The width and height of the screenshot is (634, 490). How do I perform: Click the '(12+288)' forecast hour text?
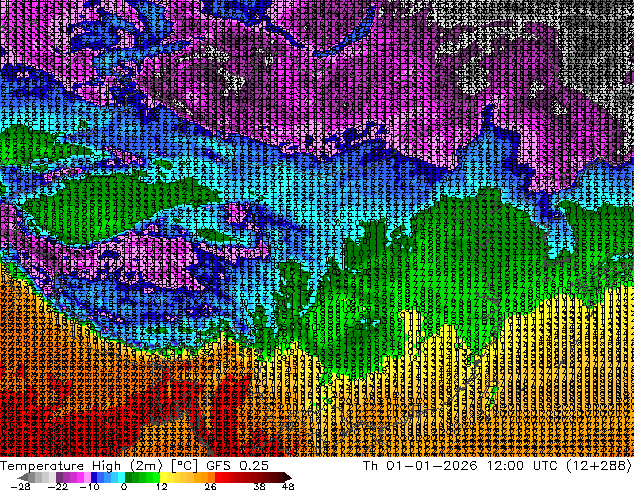click(x=599, y=466)
